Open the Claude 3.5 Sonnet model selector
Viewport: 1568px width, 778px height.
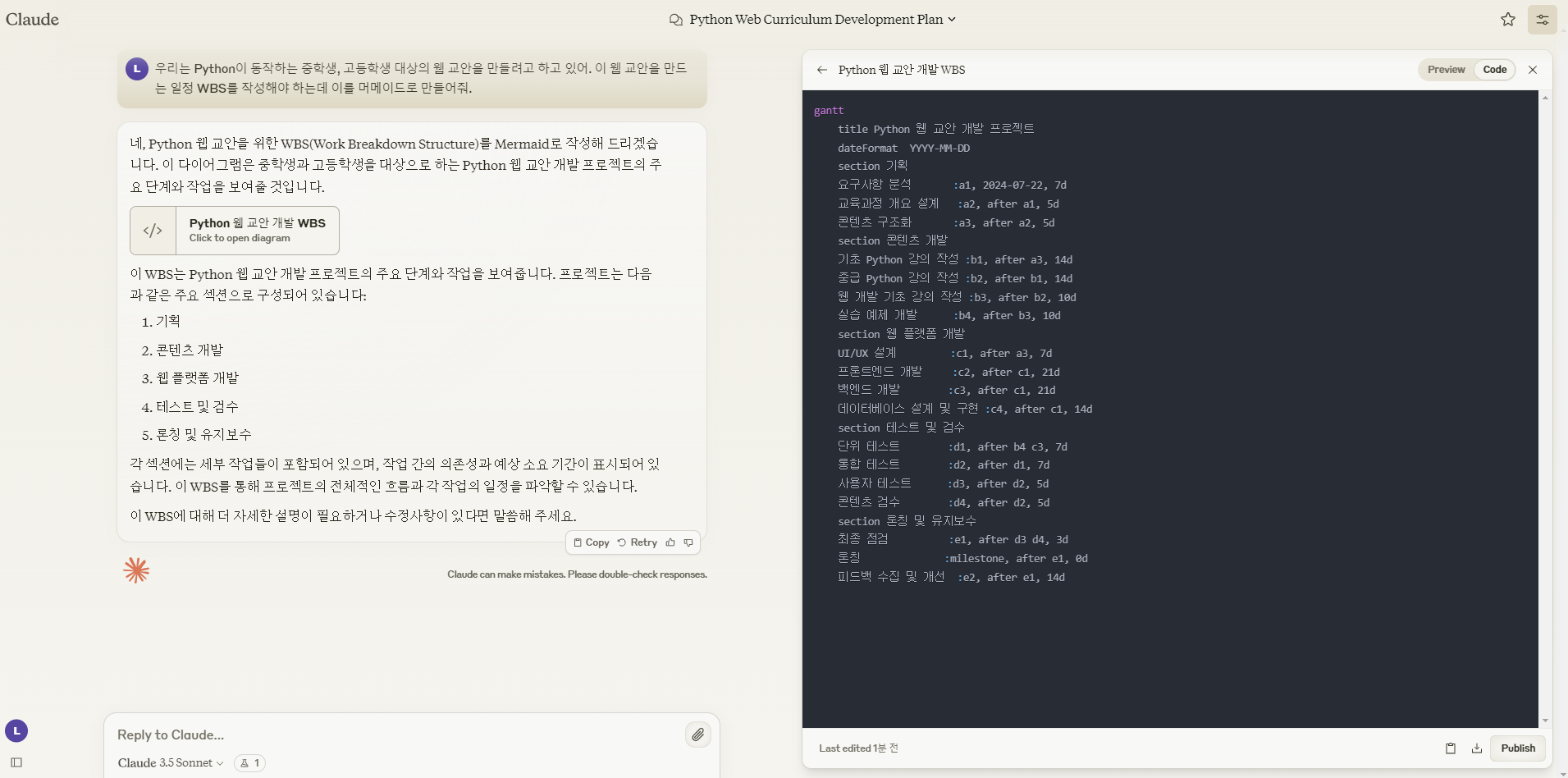click(171, 763)
